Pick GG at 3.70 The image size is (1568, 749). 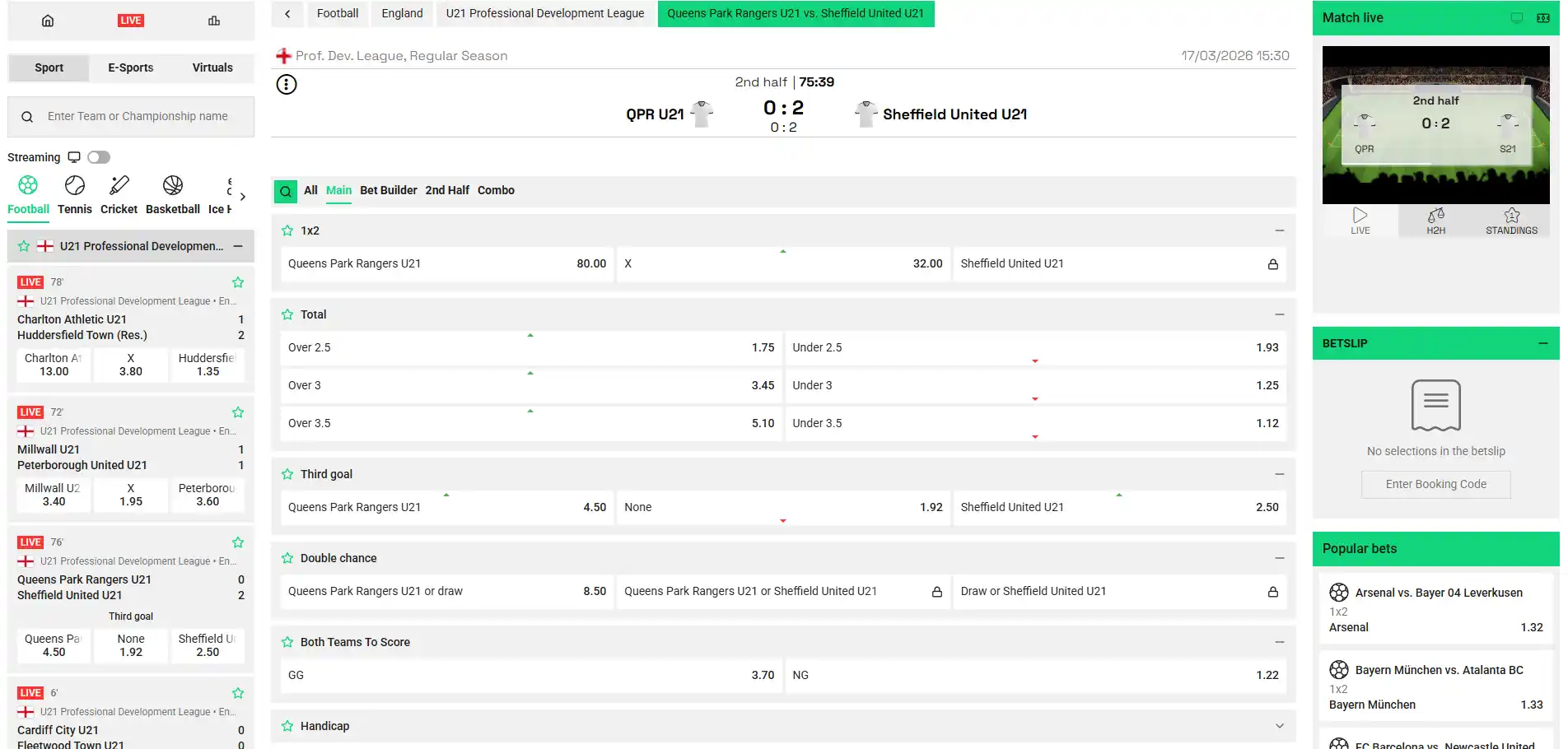531,676
